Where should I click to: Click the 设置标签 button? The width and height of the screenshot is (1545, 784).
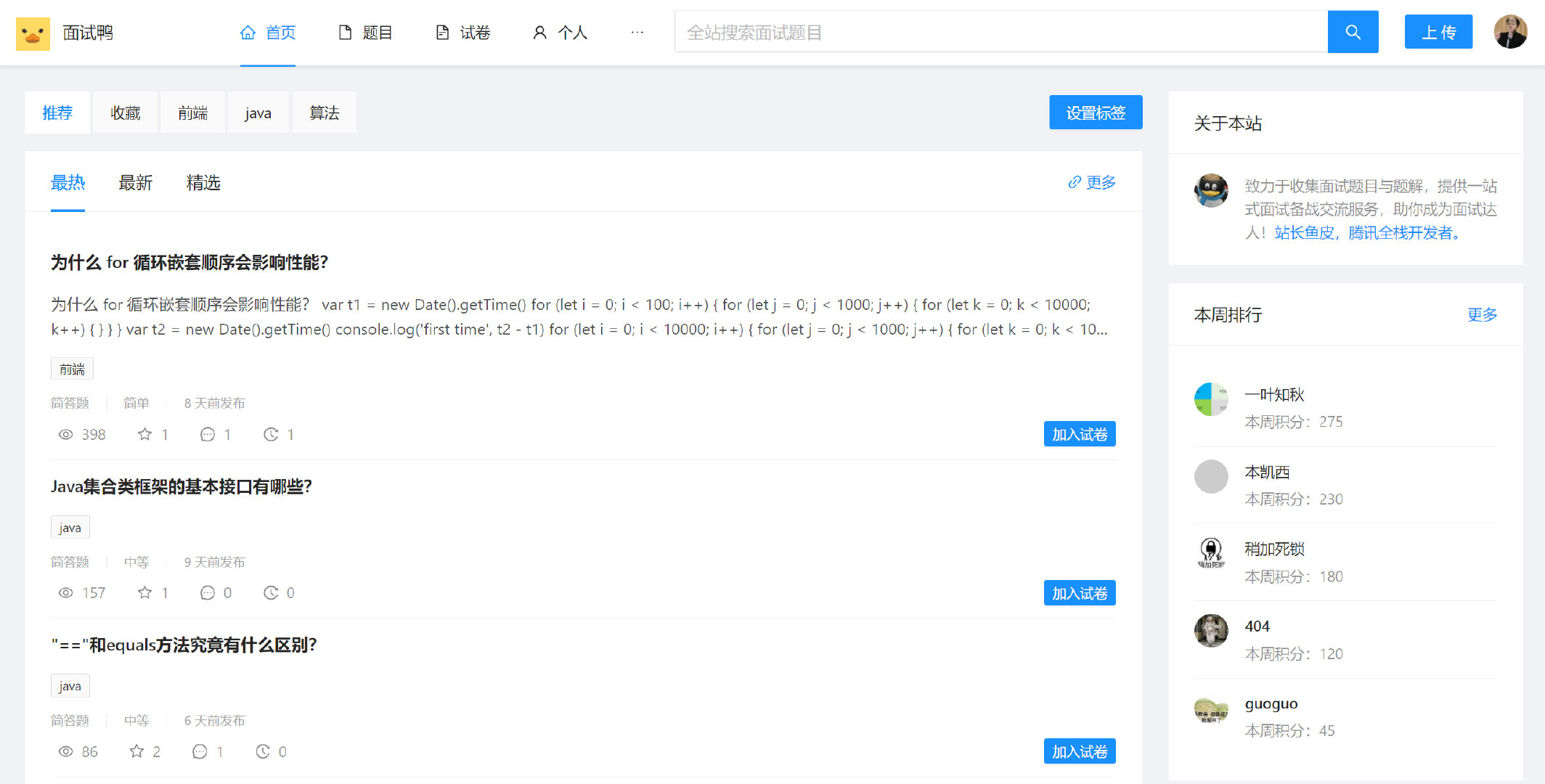1094,112
